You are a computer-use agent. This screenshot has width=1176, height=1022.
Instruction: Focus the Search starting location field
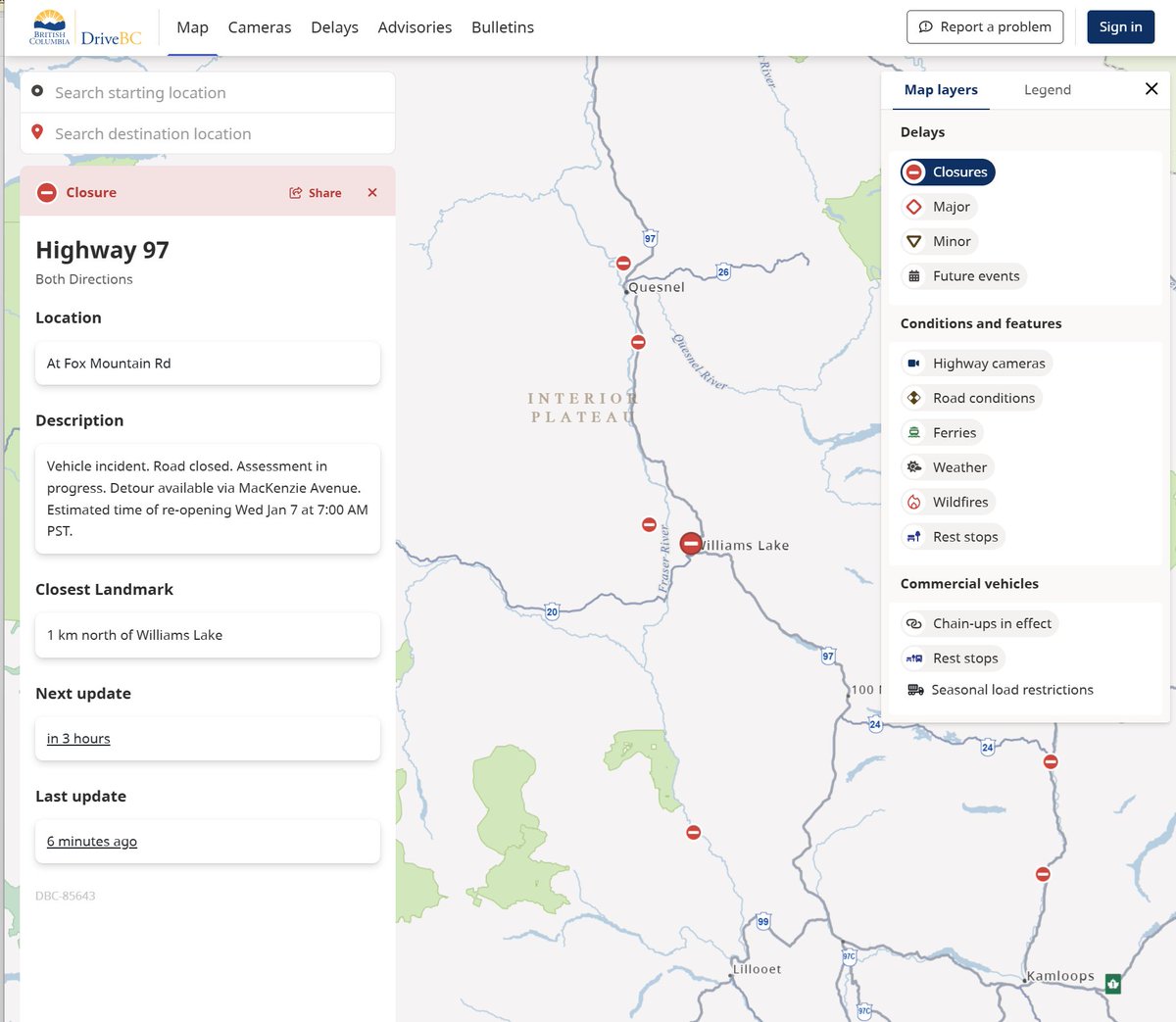208,92
